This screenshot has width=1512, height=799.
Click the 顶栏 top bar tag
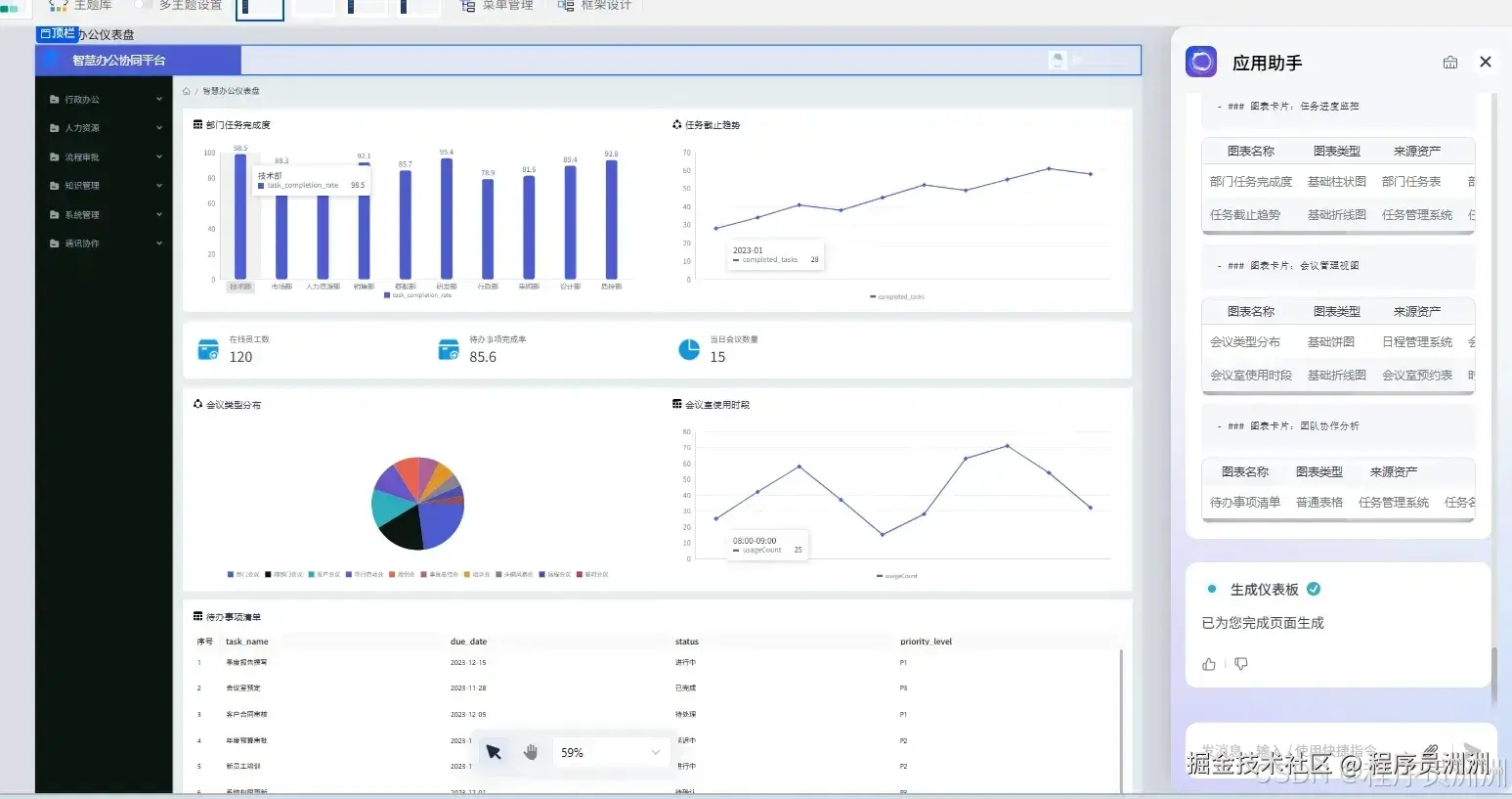[57, 33]
